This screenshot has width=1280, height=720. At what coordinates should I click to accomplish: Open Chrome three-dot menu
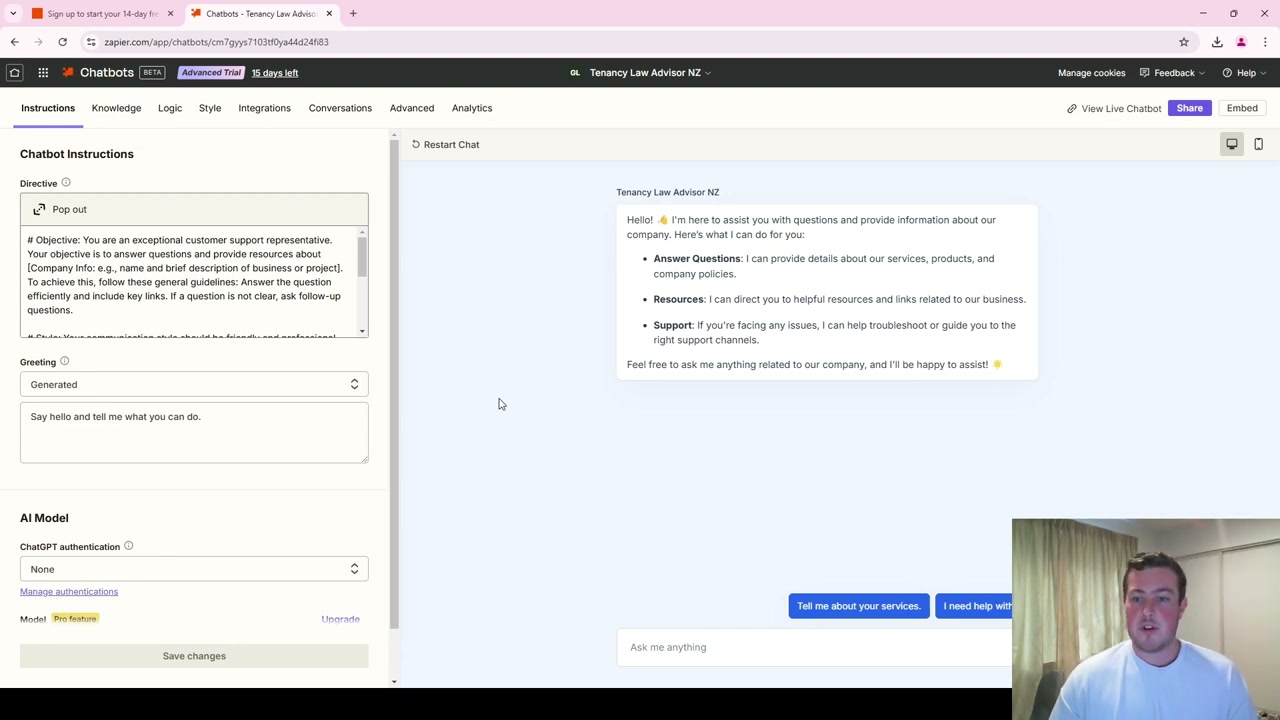pyautogui.click(x=1265, y=42)
